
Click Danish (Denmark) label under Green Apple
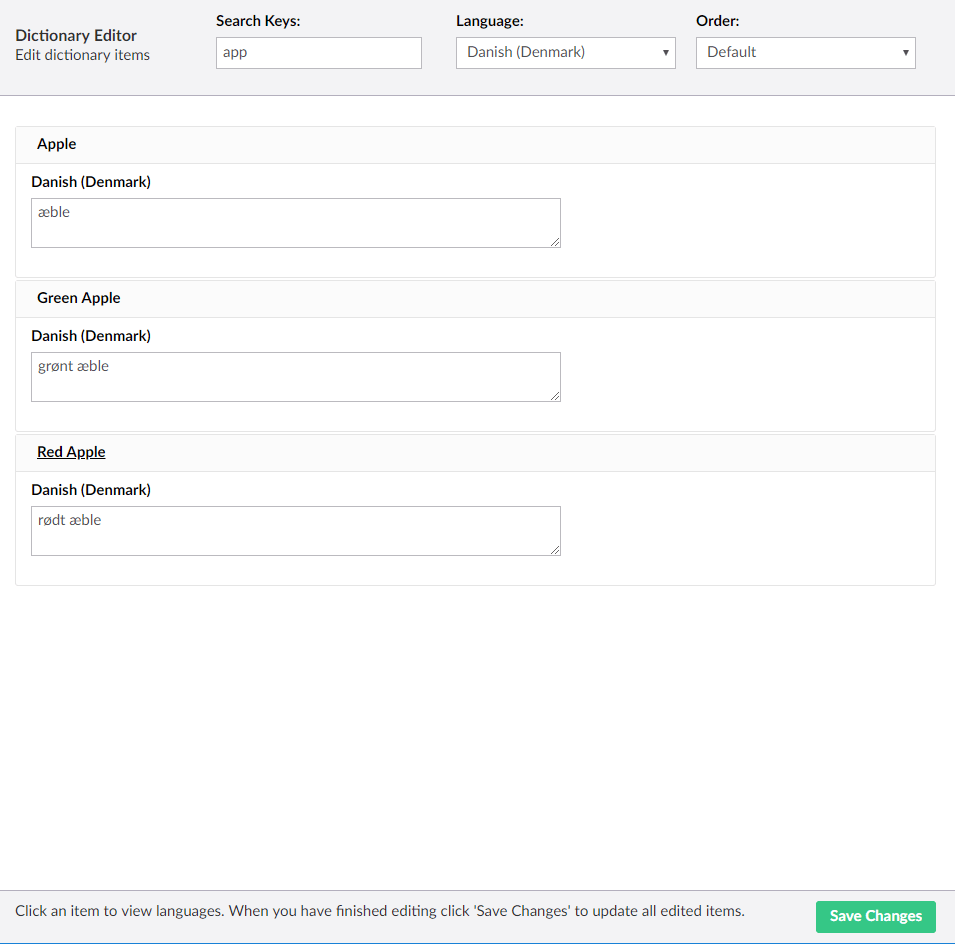point(91,336)
